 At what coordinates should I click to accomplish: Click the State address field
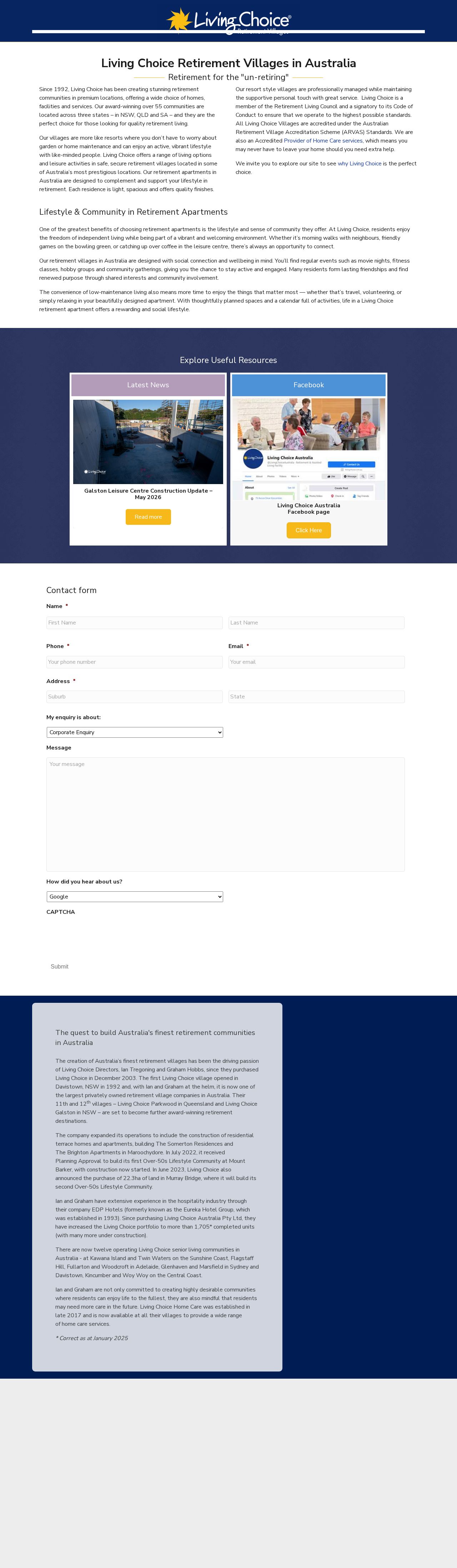(316, 697)
